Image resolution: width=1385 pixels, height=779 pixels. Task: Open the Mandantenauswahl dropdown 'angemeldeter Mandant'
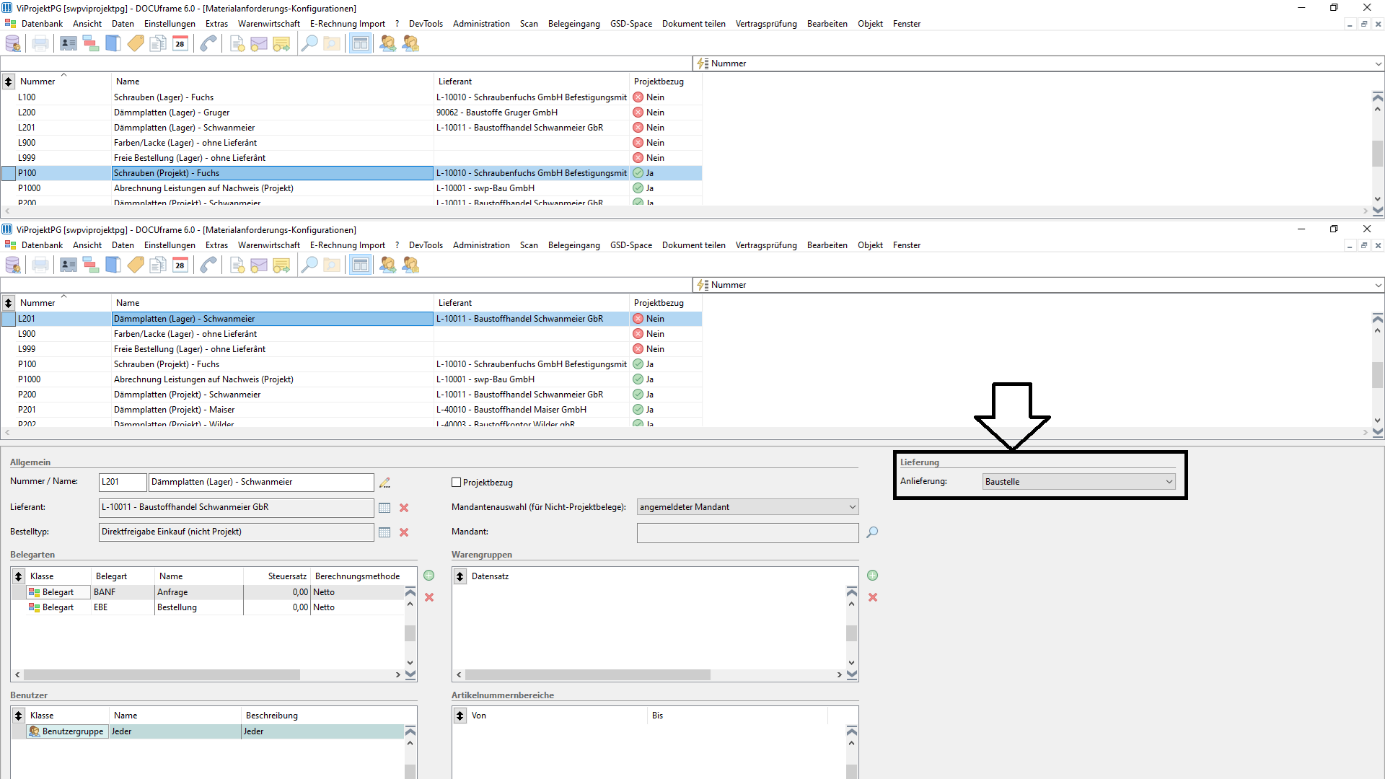coord(747,507)
